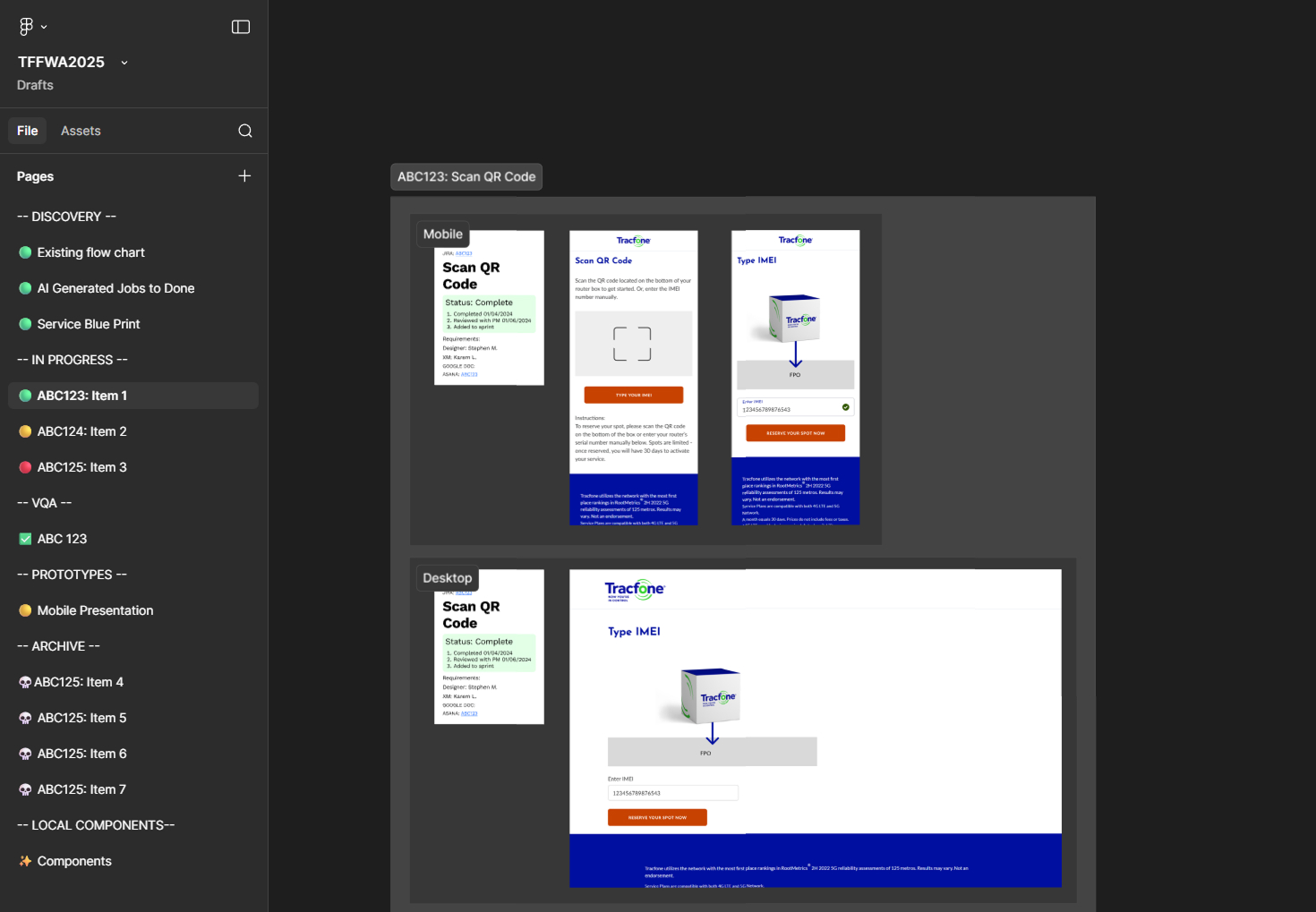This screenshot has height=912, width=1316.
Task: Click the add page plus icon
Action: pos(244,175)
